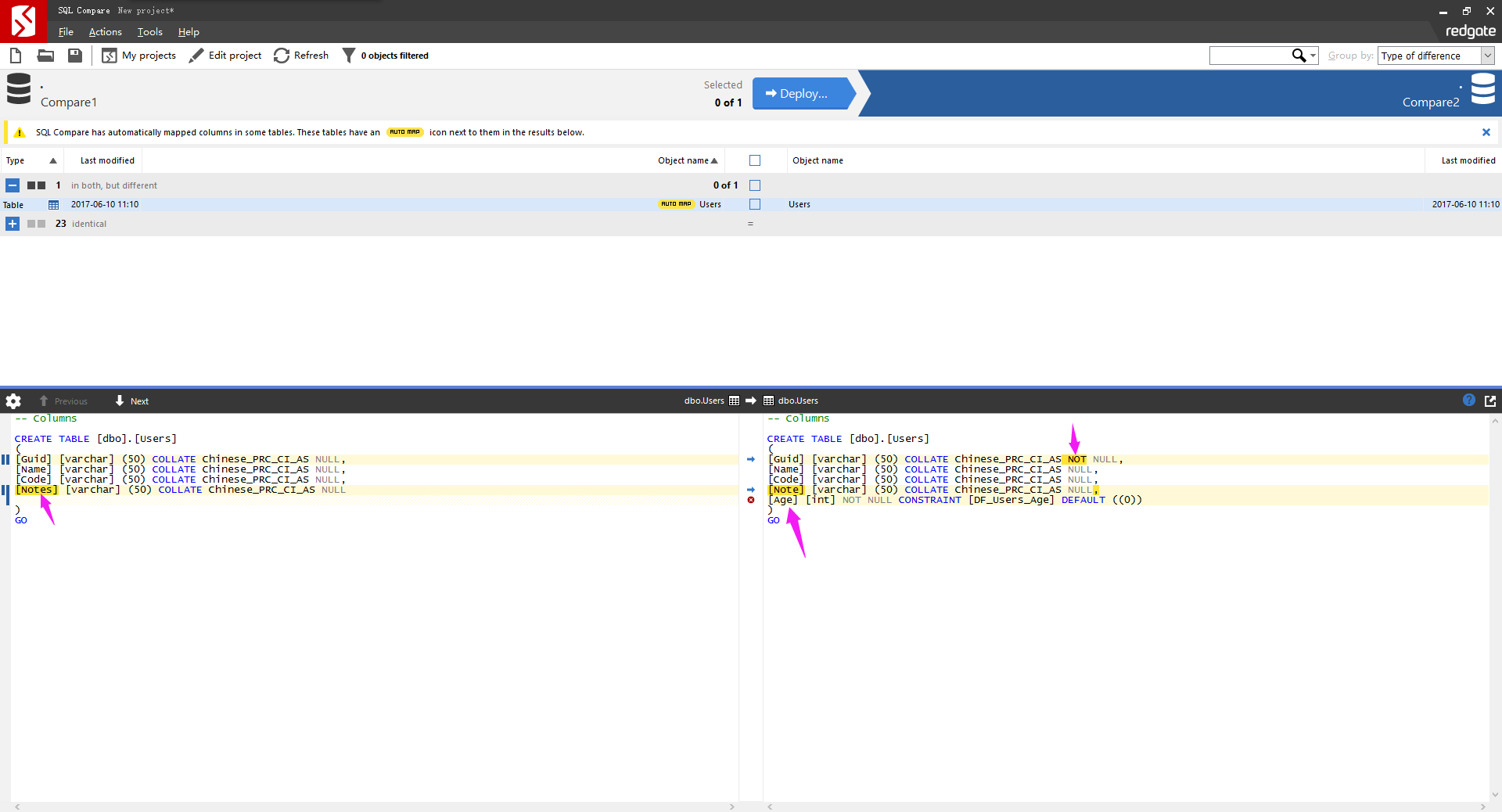Image resolution: width=1502 pixels, height=812 pixels.
Task: Click the AUTO MAP badge on Users row
Action: (676, 204)
